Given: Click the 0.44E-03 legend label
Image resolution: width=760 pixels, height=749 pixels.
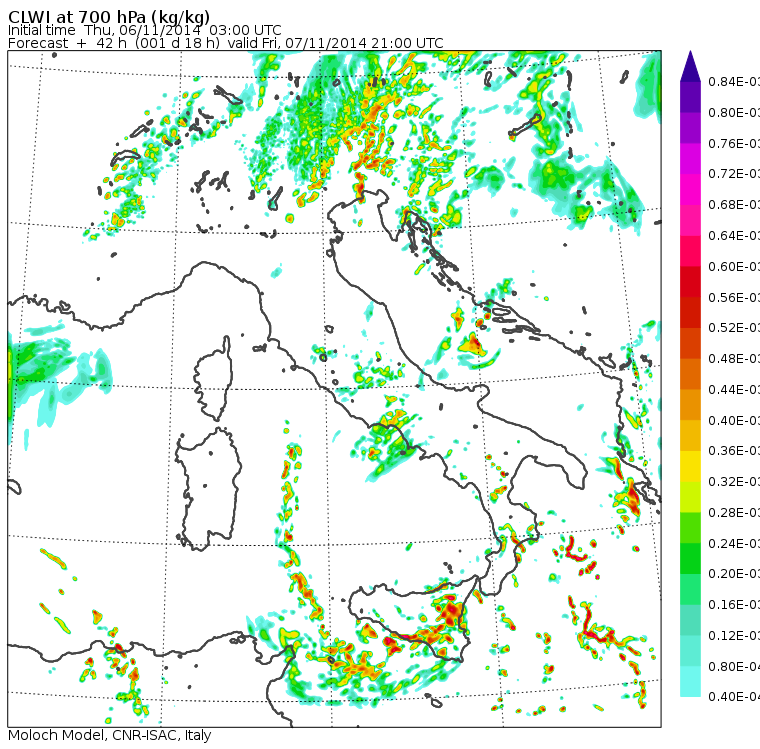Looking at the screenshot, I should (x=734, y=390).
